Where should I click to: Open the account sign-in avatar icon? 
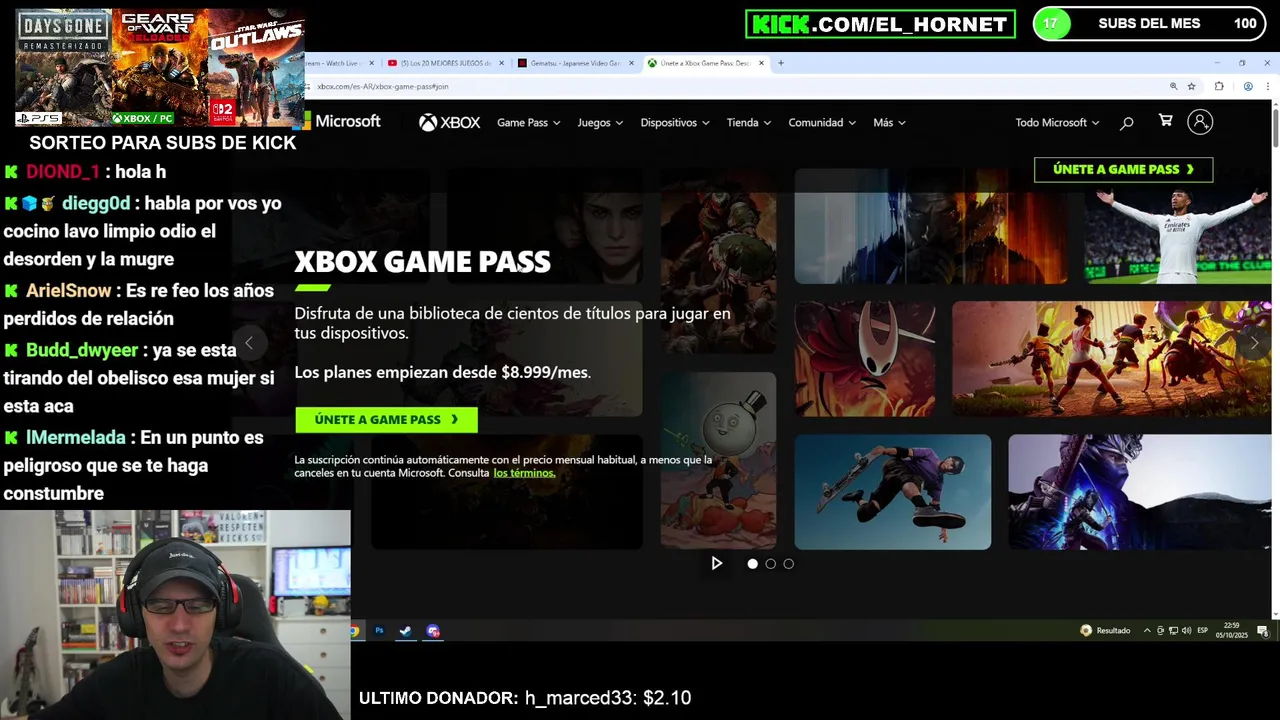[1200, 122]
